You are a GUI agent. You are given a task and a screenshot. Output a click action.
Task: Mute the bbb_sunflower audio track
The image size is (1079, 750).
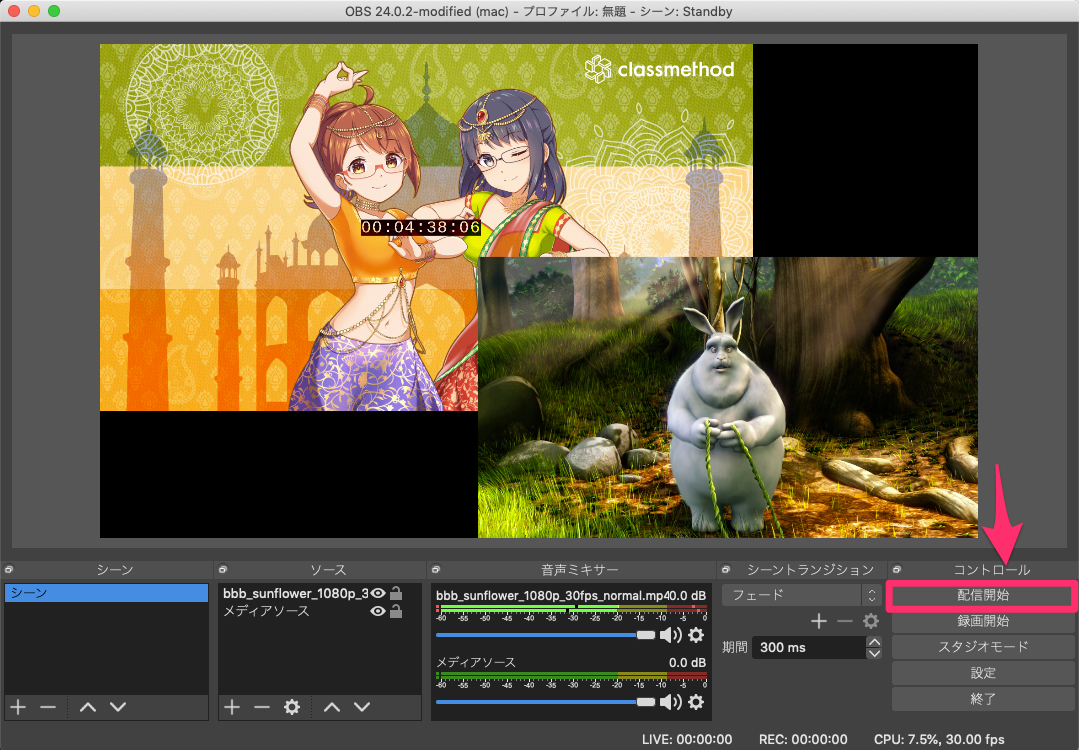click(670, 635)
